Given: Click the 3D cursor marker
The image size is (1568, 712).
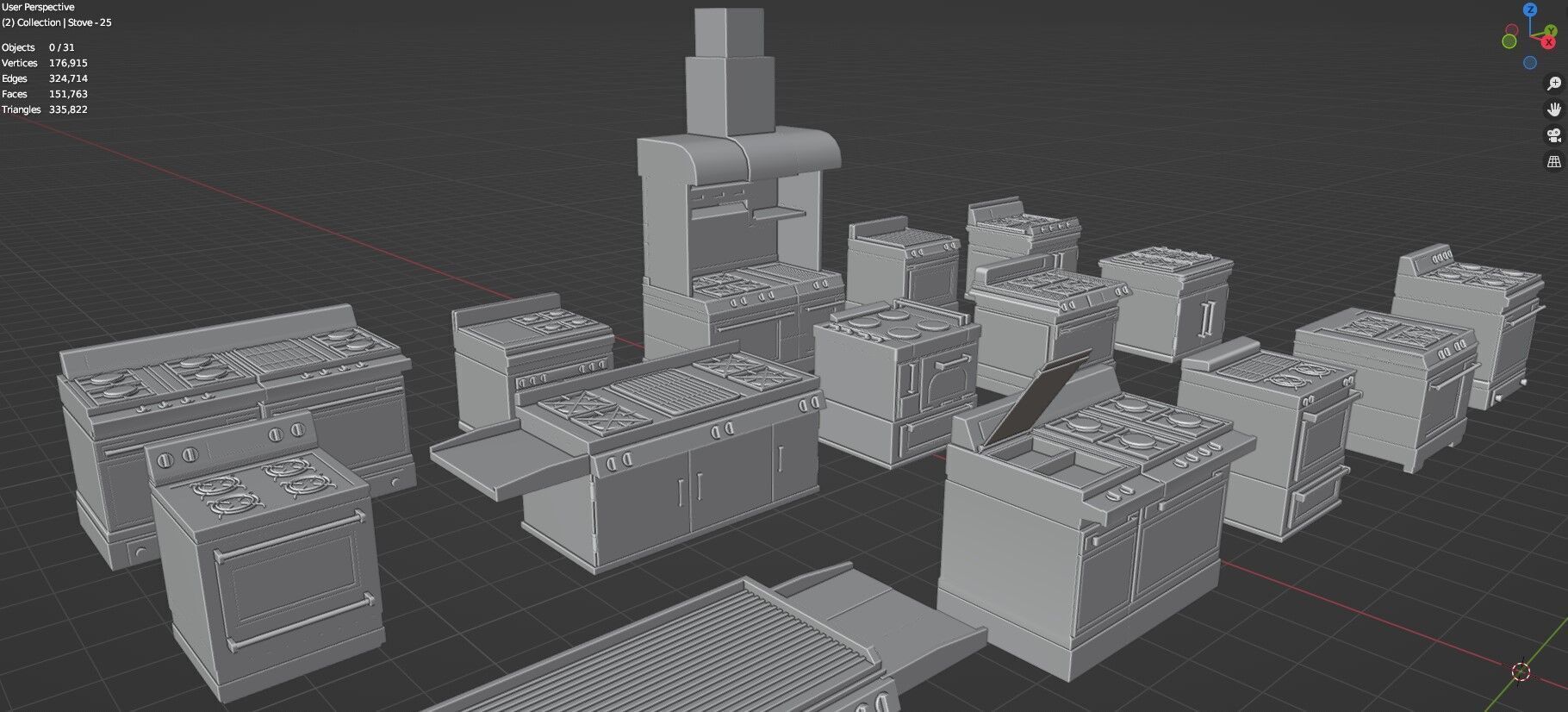Looking at the screenshot, I should [x=1521, y=671].
